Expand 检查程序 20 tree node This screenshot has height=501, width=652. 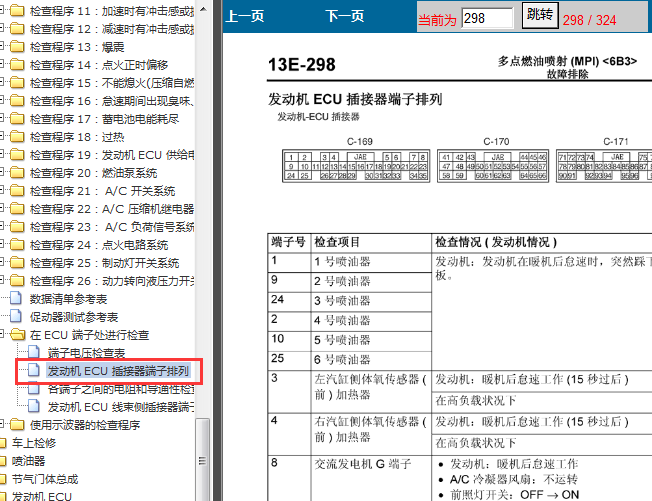point(2,173)
